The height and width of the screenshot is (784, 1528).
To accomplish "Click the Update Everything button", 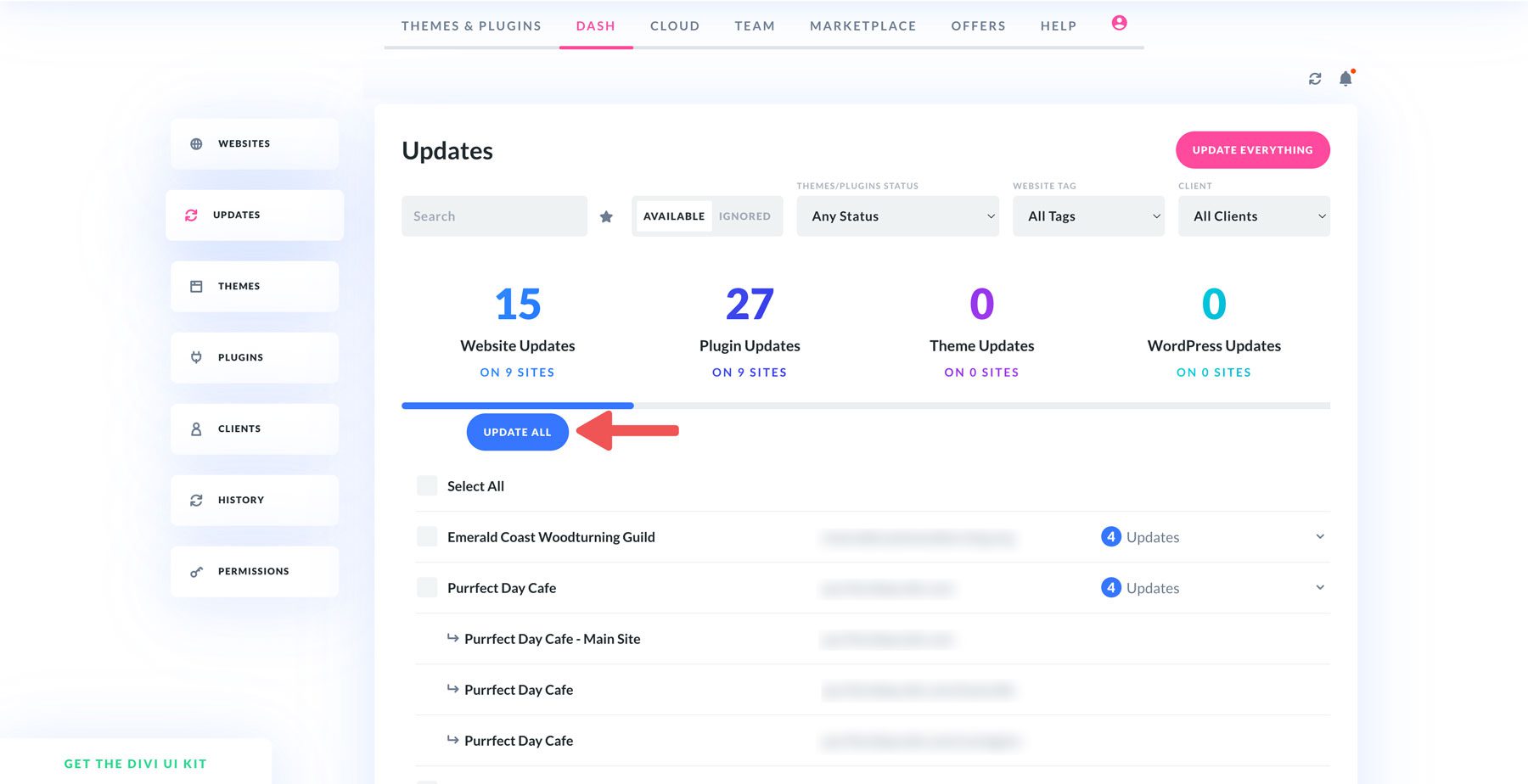I will [1252, 149].
